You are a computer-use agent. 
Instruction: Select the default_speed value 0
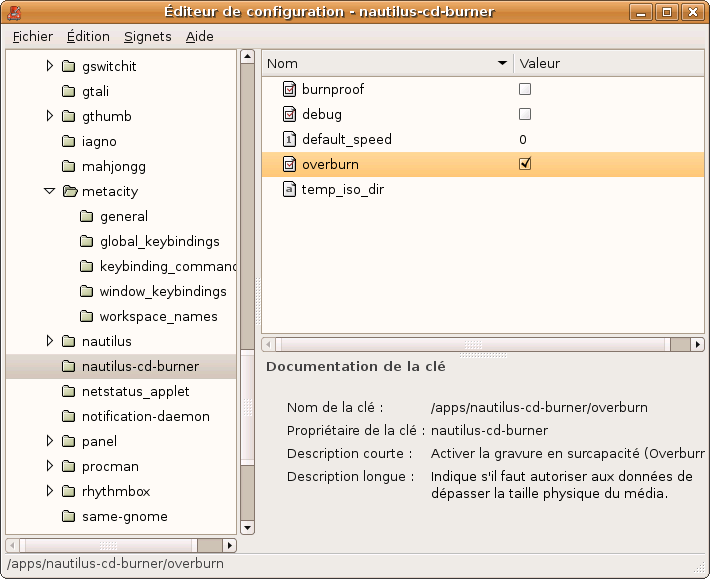tap(523, 139)
